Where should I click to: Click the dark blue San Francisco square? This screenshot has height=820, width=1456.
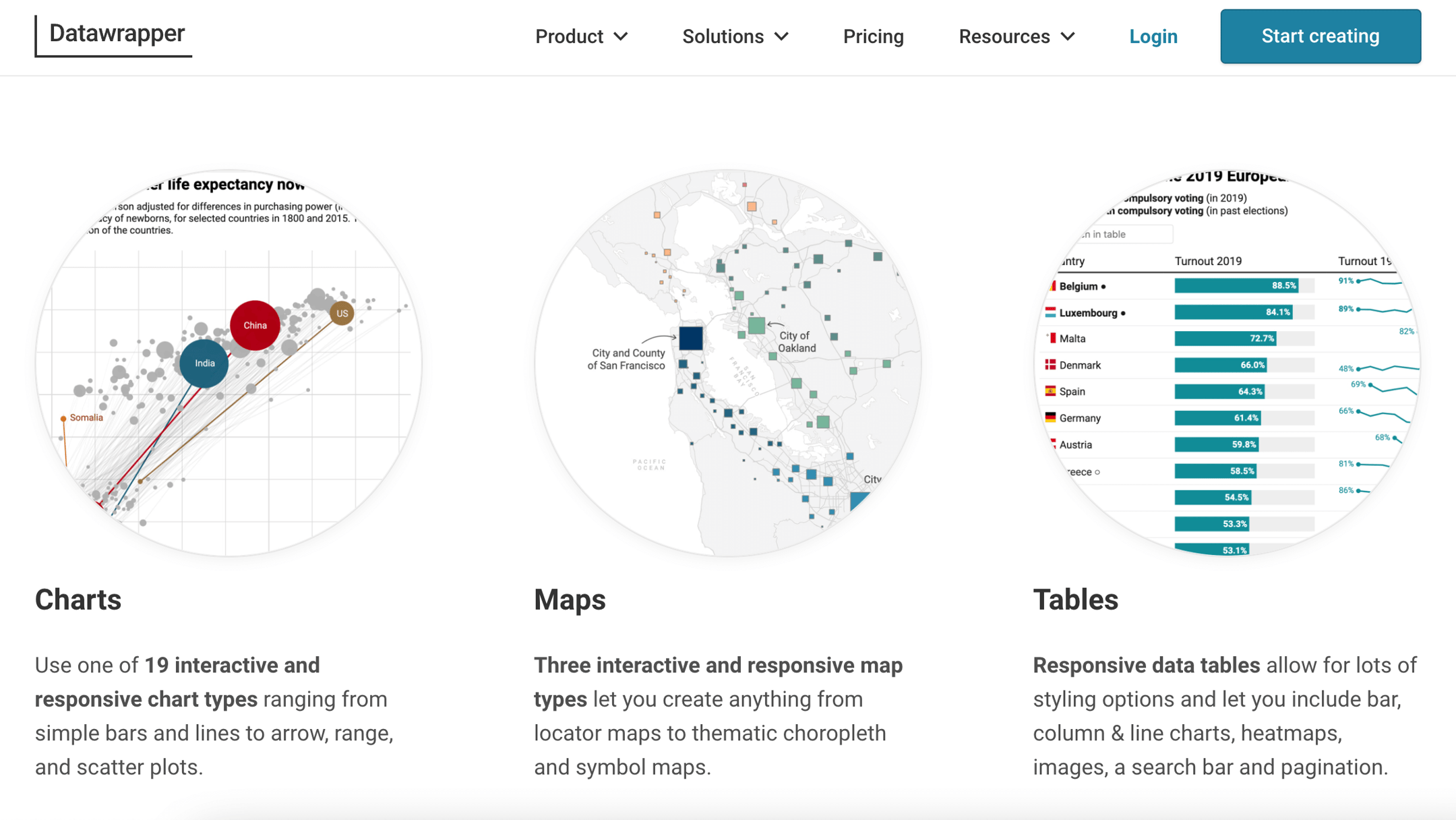690,338
